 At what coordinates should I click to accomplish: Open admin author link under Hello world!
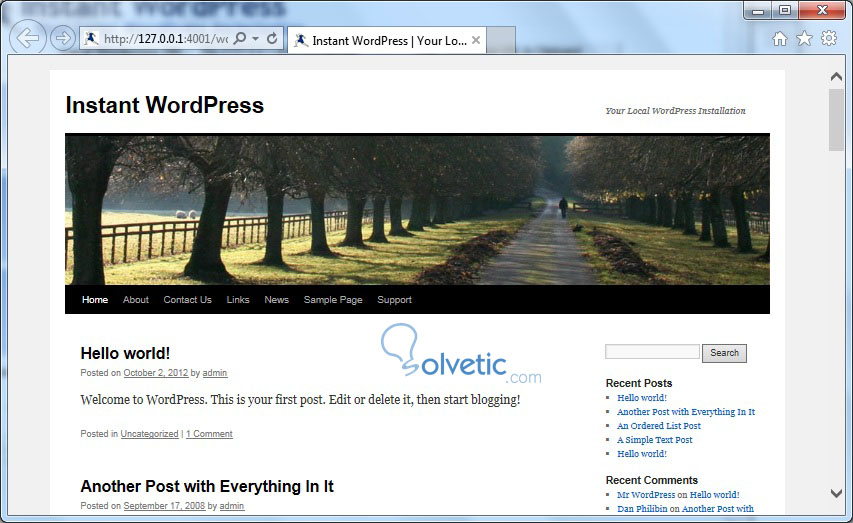tap(215, 373)
